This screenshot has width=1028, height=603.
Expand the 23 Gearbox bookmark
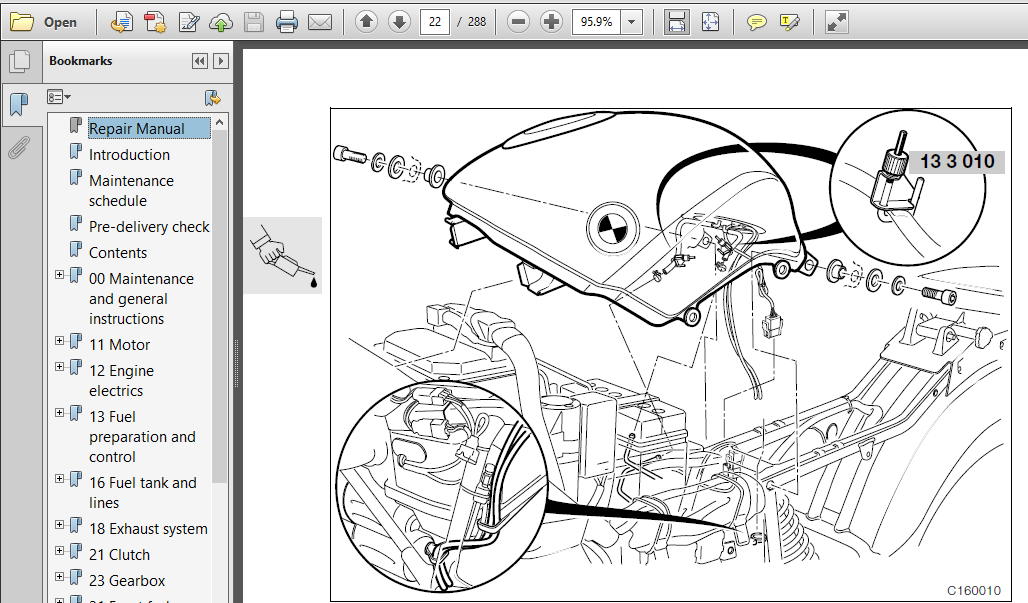[x=59, y=577]
